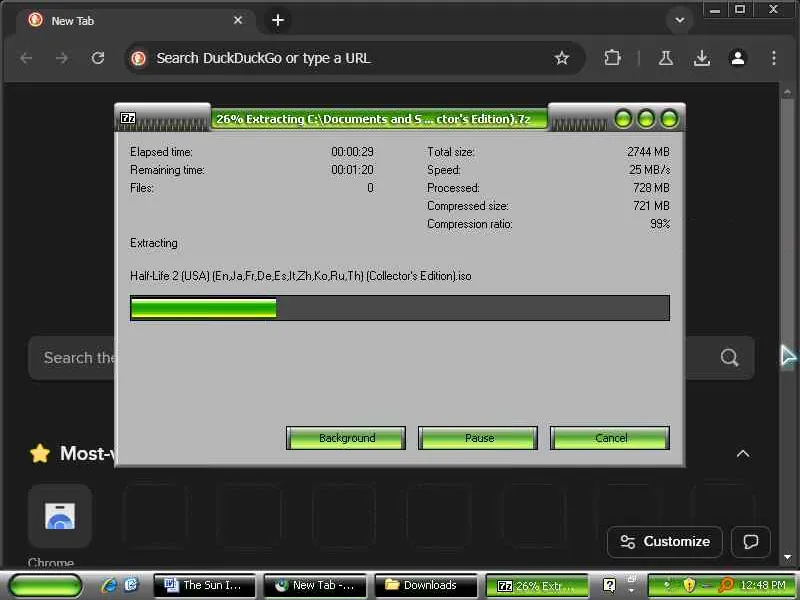Click the 7-Zip dialog title bar text

point(373,119)
